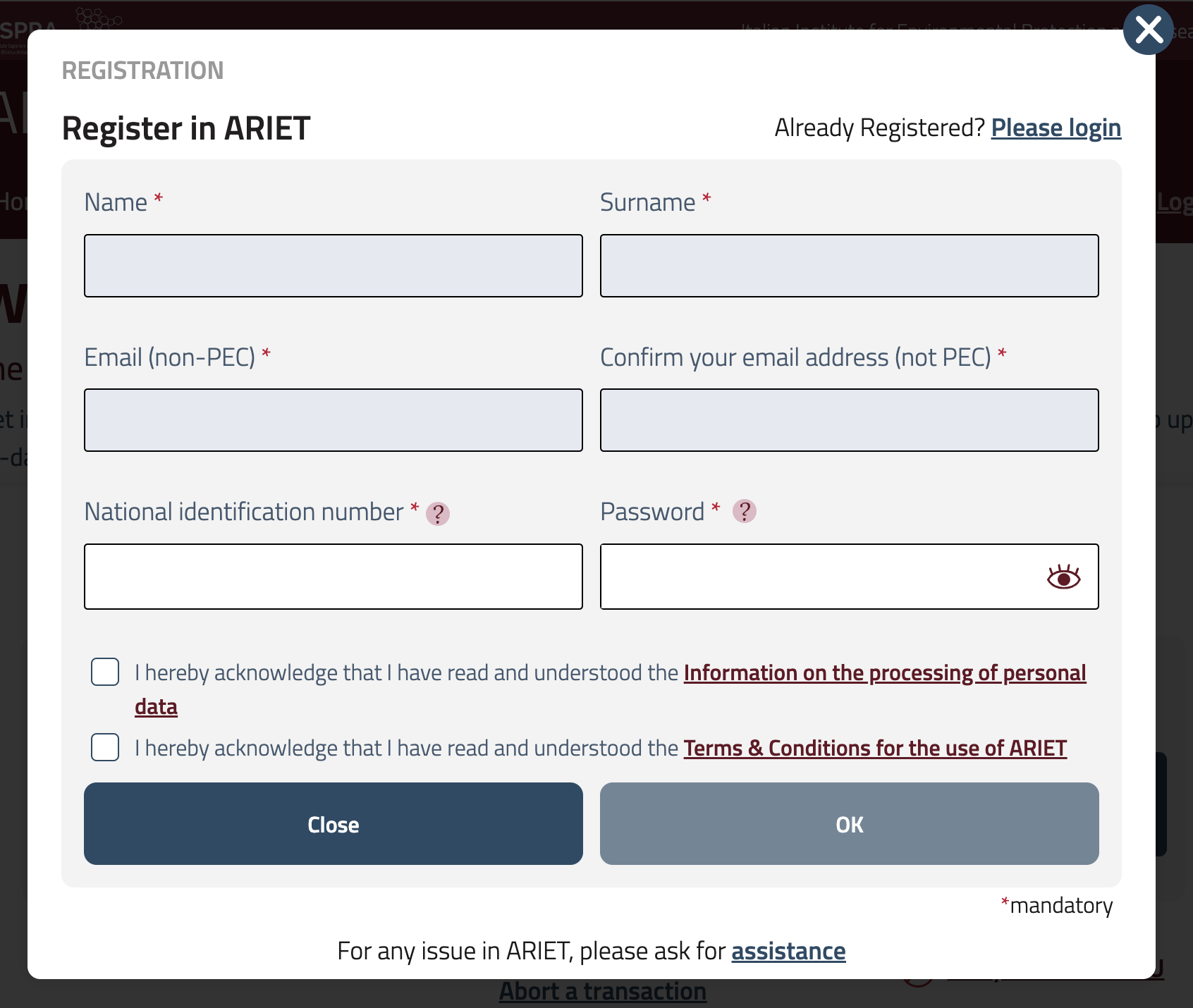Reveal the password using the eye icon
Screen dimensions: 1193x1008
[1065, 577]
